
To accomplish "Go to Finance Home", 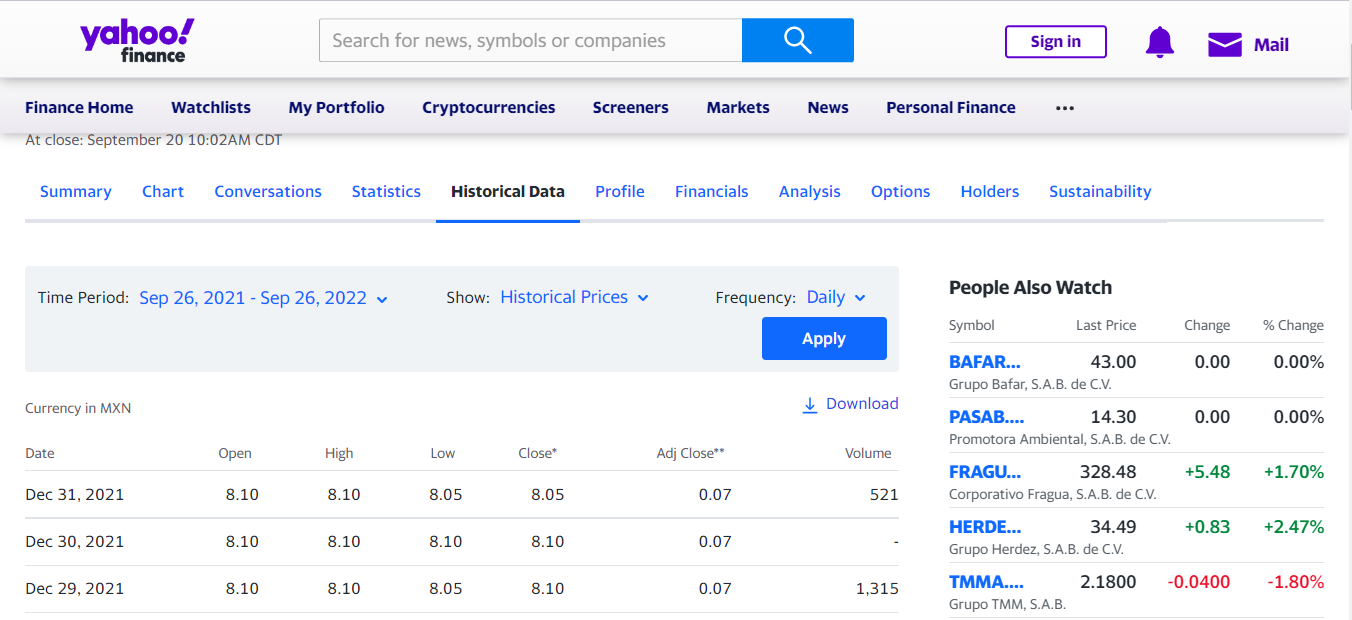I will coord(79,108).
